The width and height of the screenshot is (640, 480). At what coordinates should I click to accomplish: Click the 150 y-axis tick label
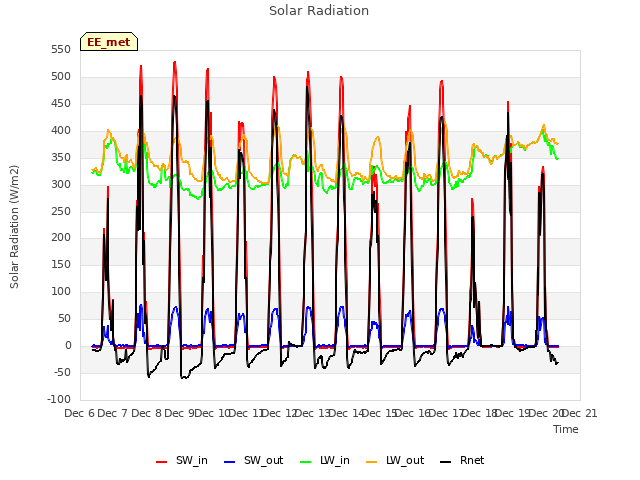[61, 264]
